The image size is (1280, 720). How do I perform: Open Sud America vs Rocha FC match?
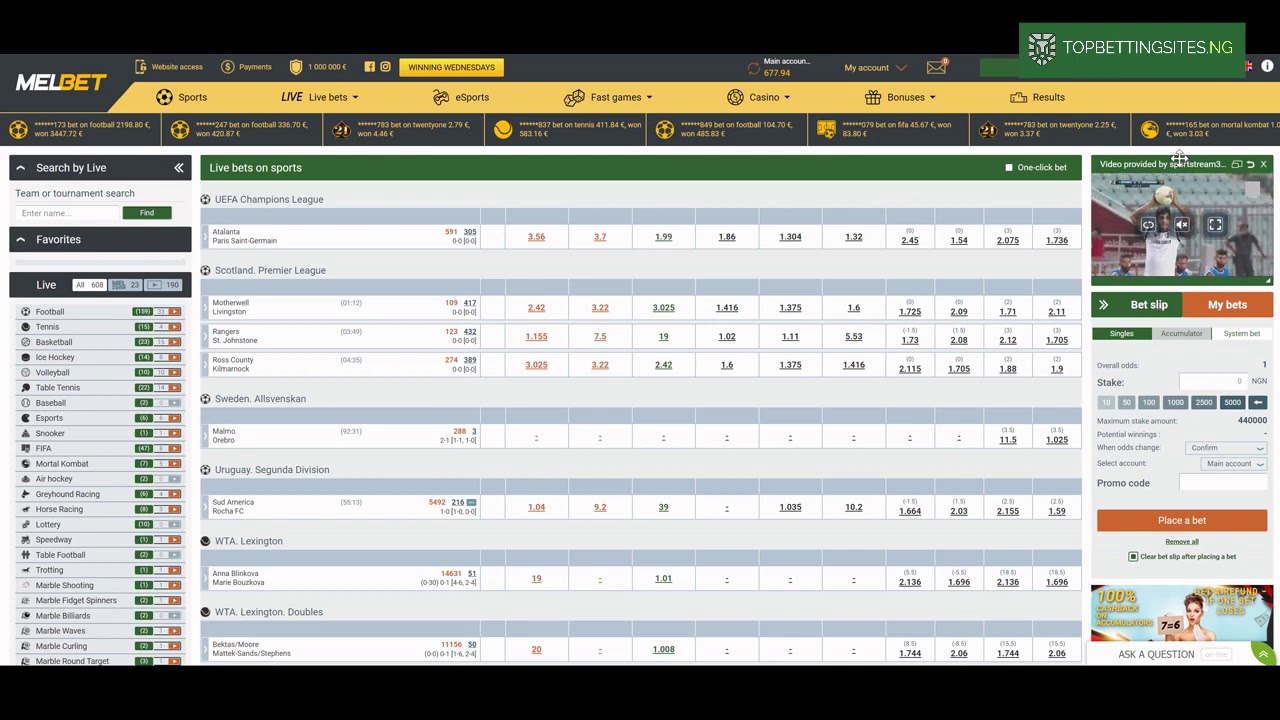point(233,507)
